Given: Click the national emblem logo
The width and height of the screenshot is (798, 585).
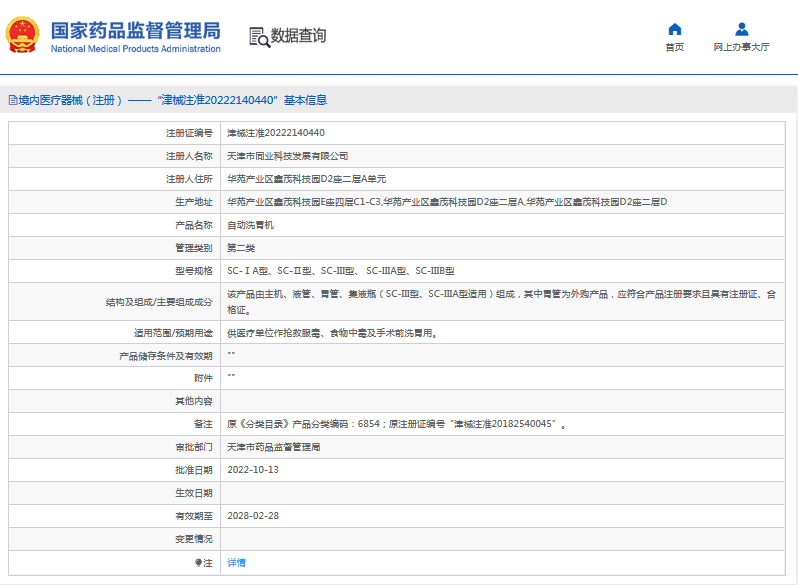Looking at the screenshot, I should tap(22, 35).
